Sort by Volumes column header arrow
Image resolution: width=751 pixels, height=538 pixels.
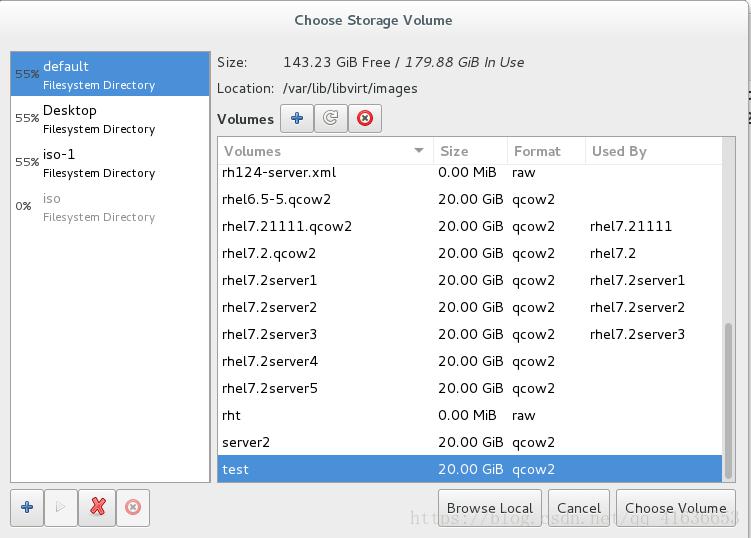(x=419, y=151)
